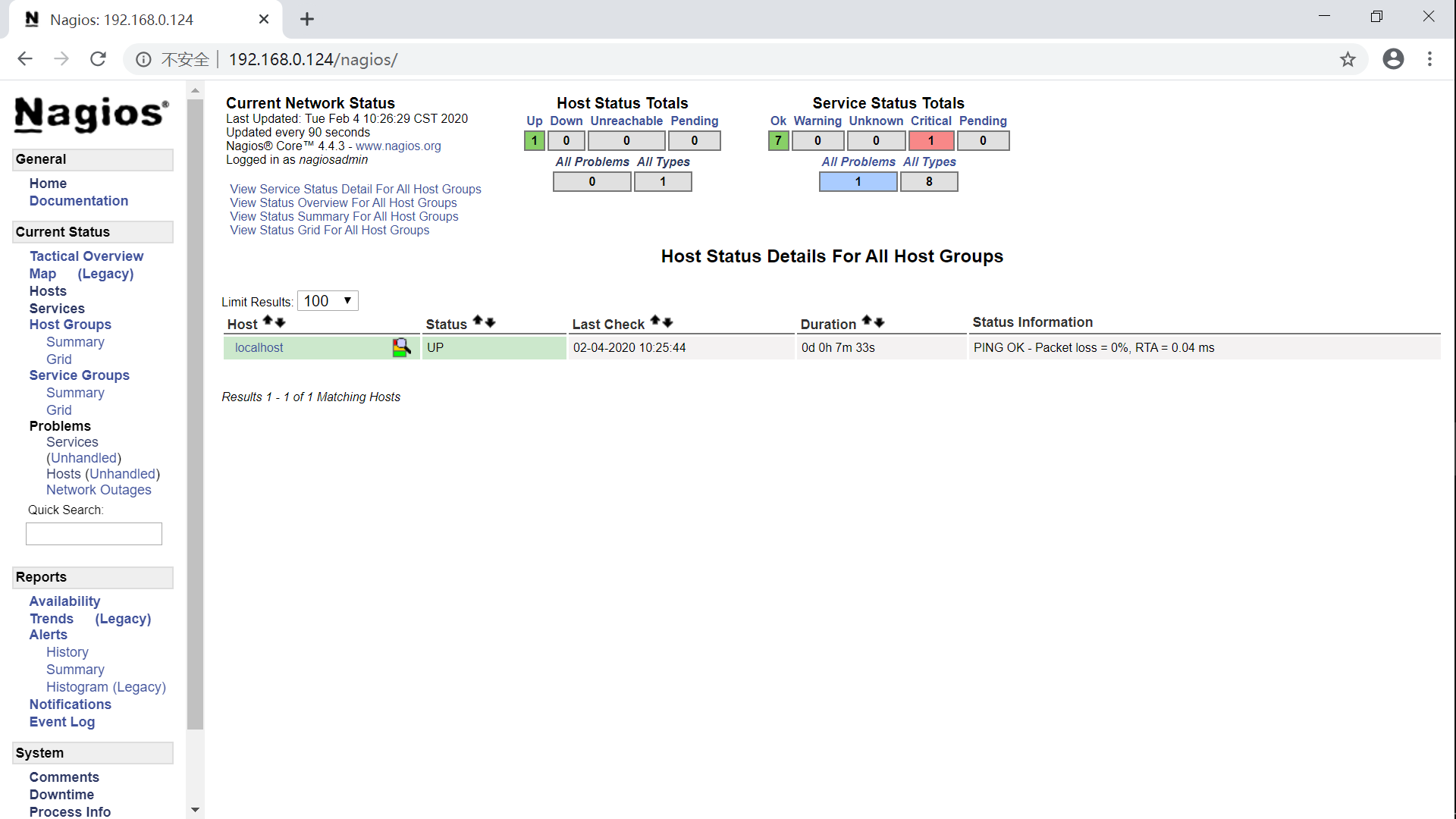Screen dimensions: 1456x819
Task: Open localhost host link
Action: [x=259, y=348]
